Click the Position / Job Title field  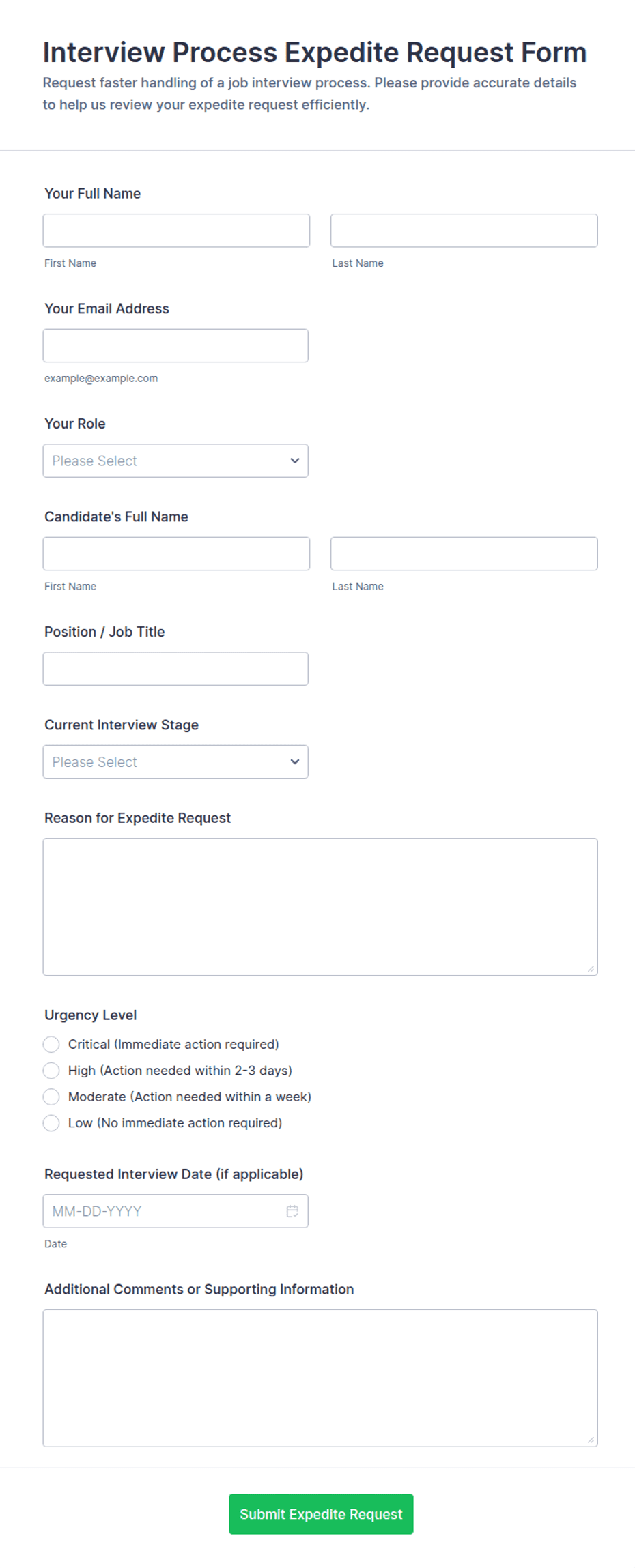coord(175,669)
